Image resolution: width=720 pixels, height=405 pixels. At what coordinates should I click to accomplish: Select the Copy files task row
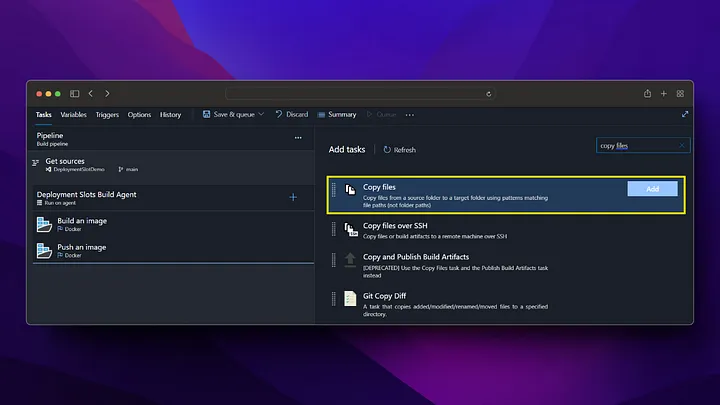[506, 195]
